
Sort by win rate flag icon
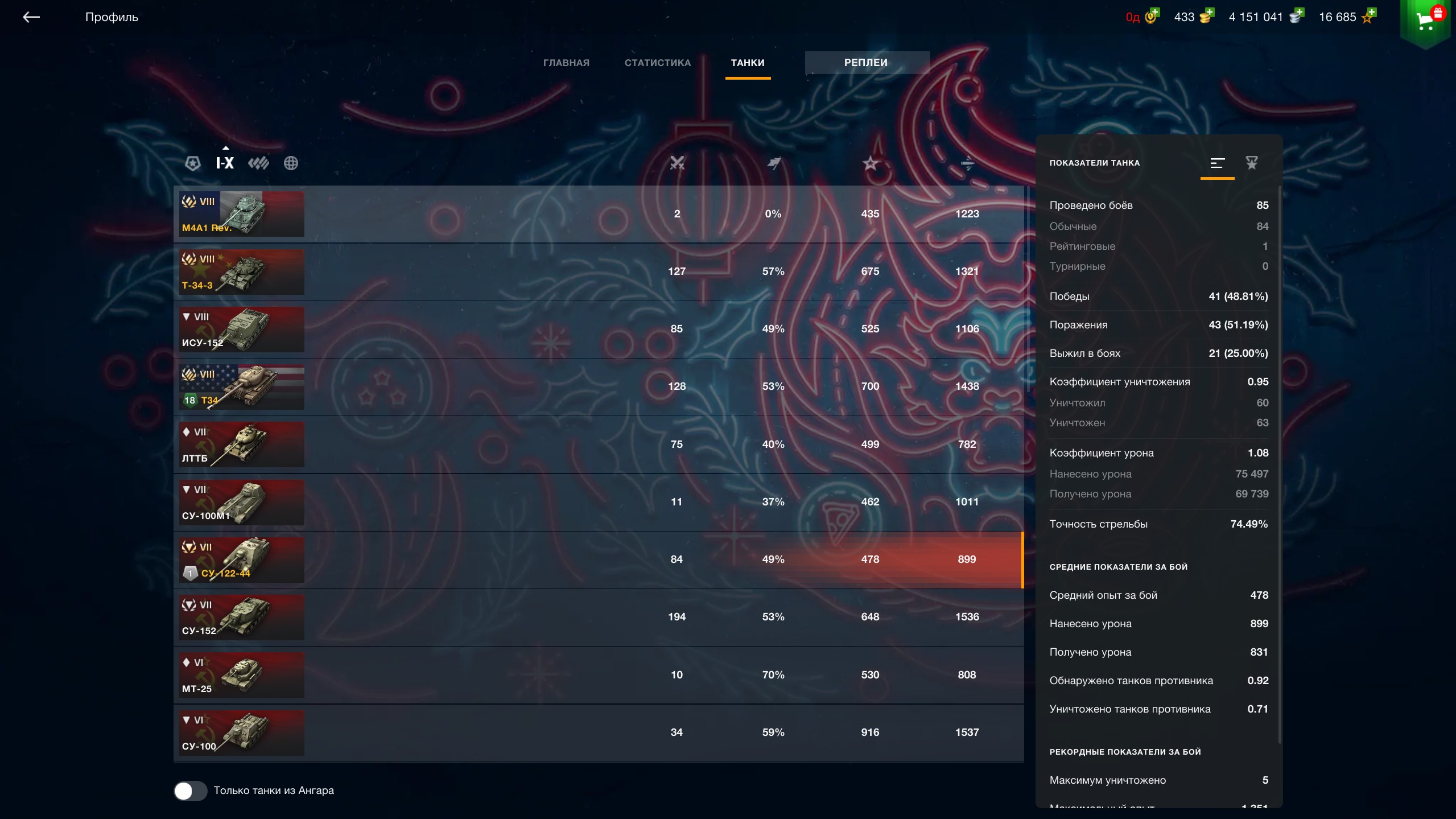tap(773, 163)
